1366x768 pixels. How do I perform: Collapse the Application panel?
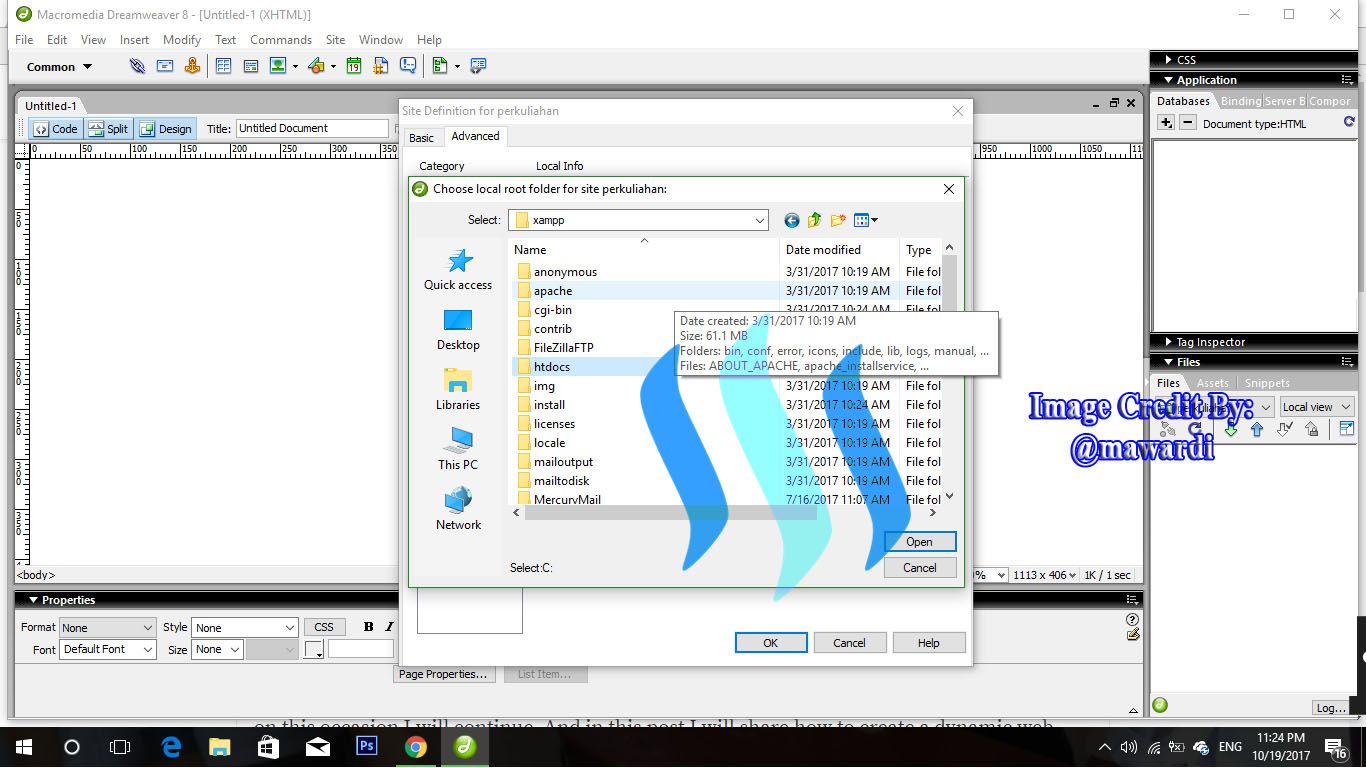(x=1168, y=80)
